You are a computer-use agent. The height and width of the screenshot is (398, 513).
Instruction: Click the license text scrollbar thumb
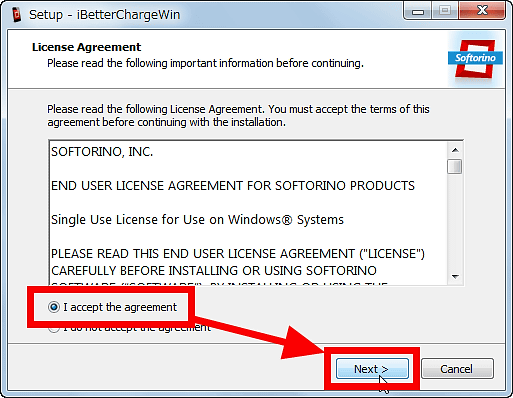455,167
